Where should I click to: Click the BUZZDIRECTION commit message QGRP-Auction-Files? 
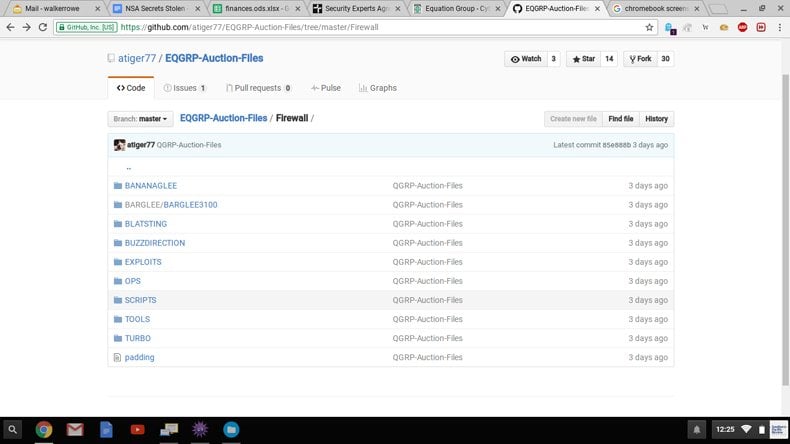427,243
